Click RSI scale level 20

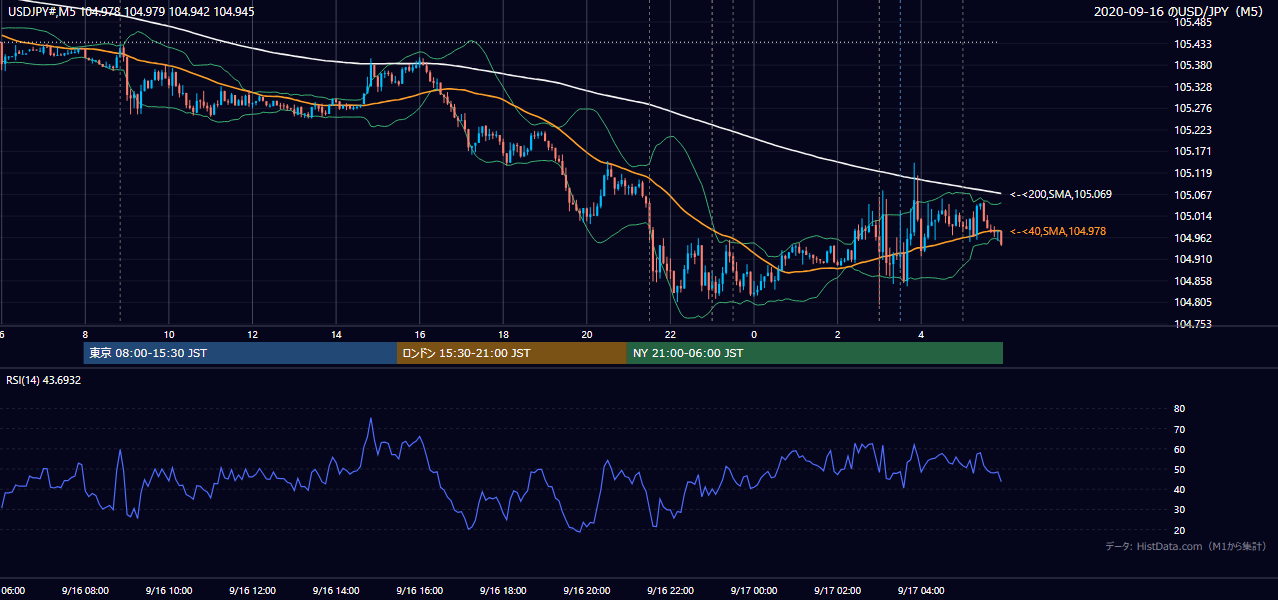pyautogui.click(x=1179, y=530)
